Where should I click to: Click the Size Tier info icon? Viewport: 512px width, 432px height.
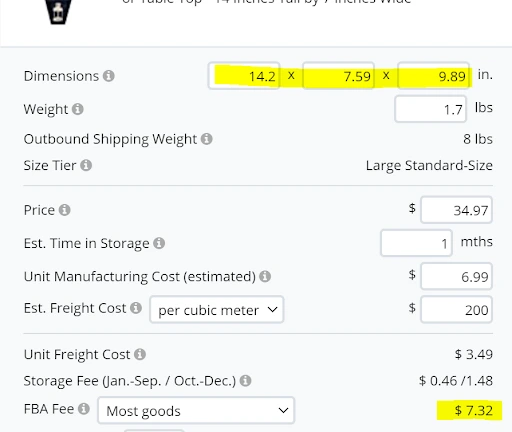pyautogui.click(x=86, y=165)
